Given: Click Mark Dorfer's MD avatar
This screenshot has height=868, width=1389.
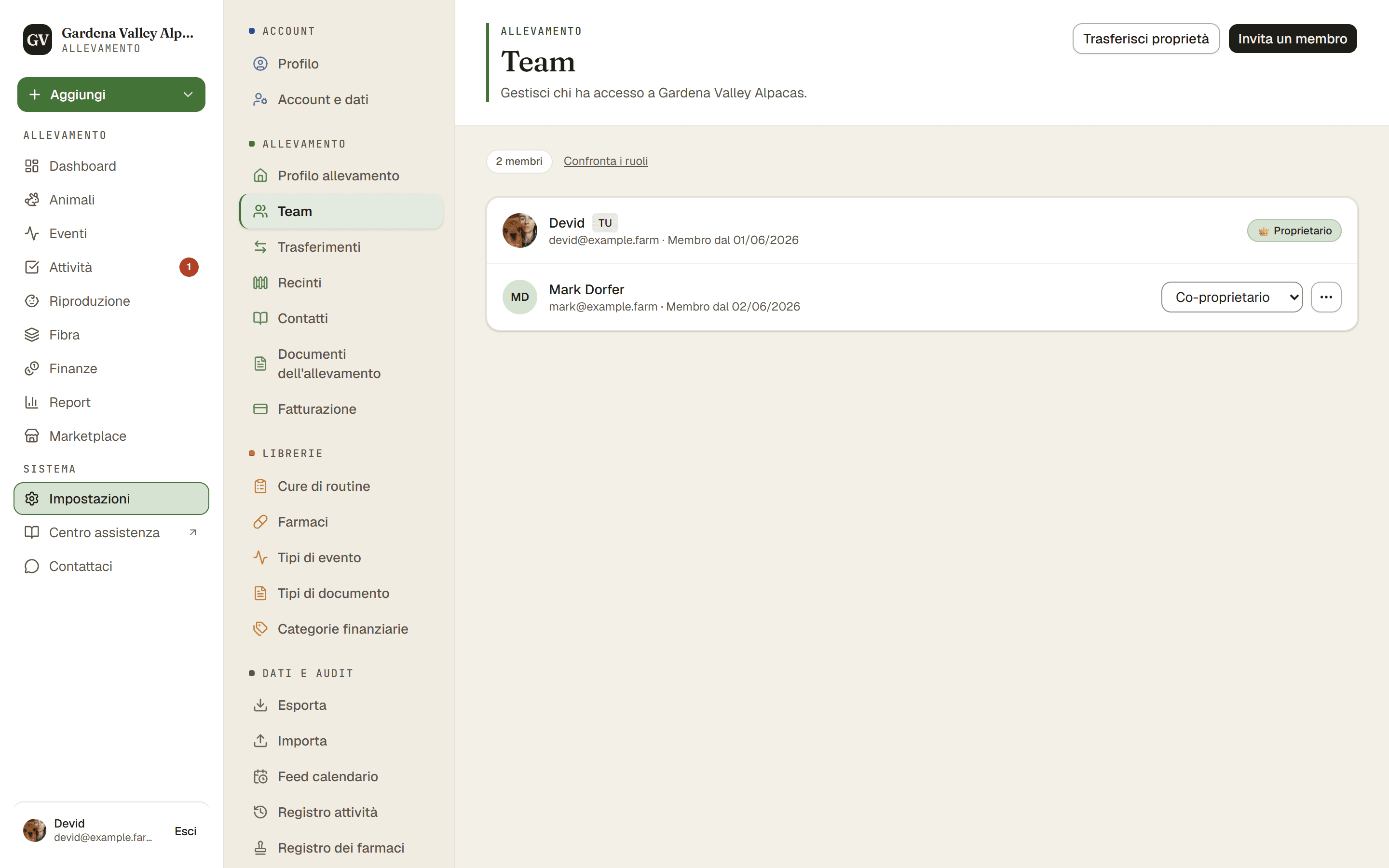Looking at the screenshot, I should coord(520,298).
